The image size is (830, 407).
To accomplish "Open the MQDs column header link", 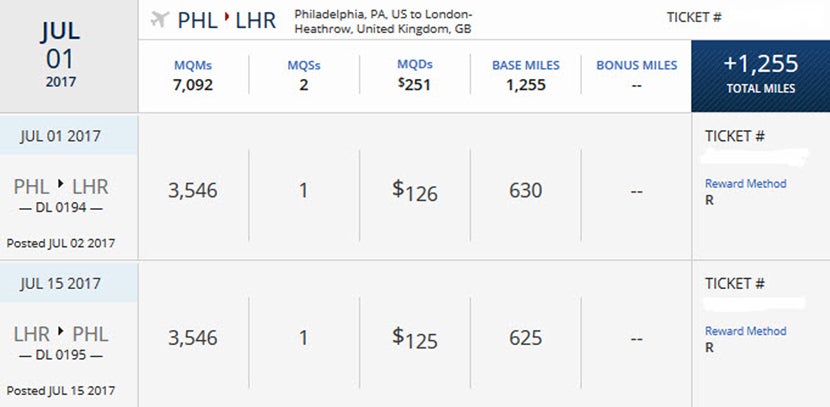I will 415,65.
